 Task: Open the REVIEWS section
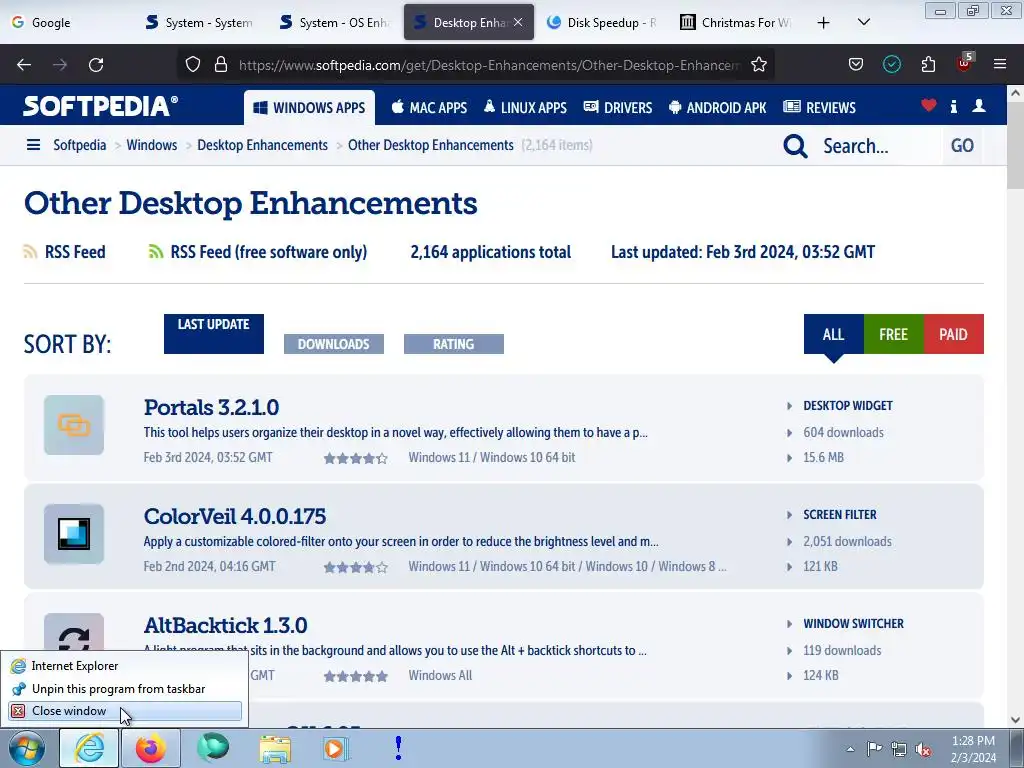[x=820, y=108]
